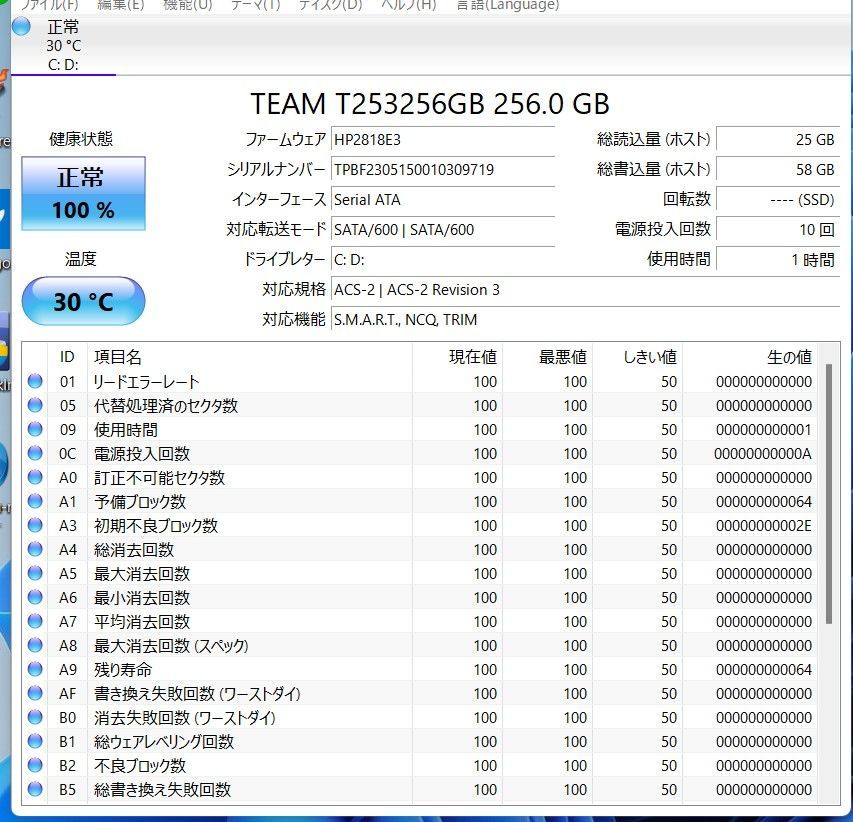The width and height of the screenshot is (853, 822).
Task: Click the drive title TEAM T253256GB 256.0 GB
Action: click(430, 103)
